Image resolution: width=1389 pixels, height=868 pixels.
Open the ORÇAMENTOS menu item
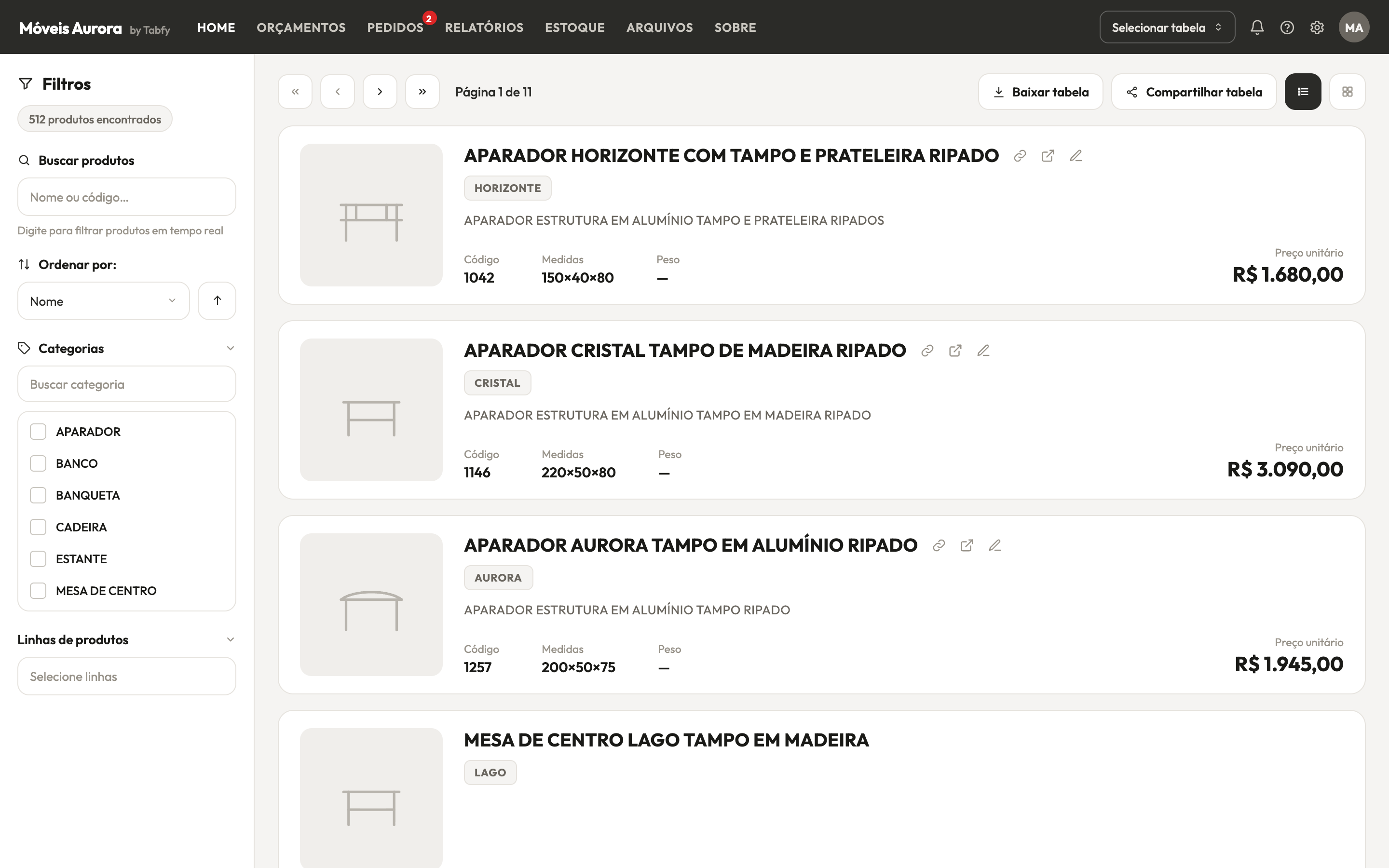(301, 27)
